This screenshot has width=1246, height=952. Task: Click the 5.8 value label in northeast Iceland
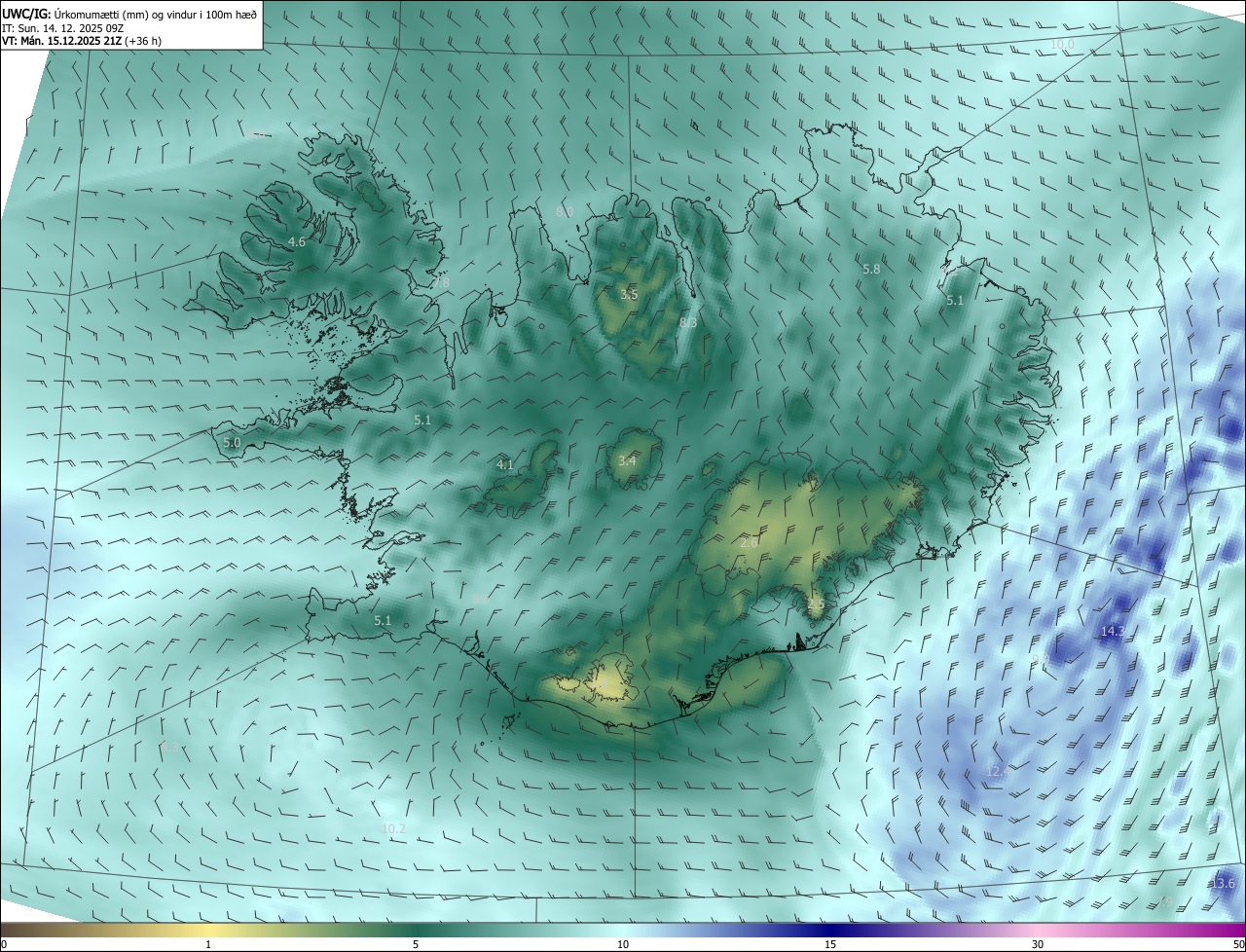point(871,269)
